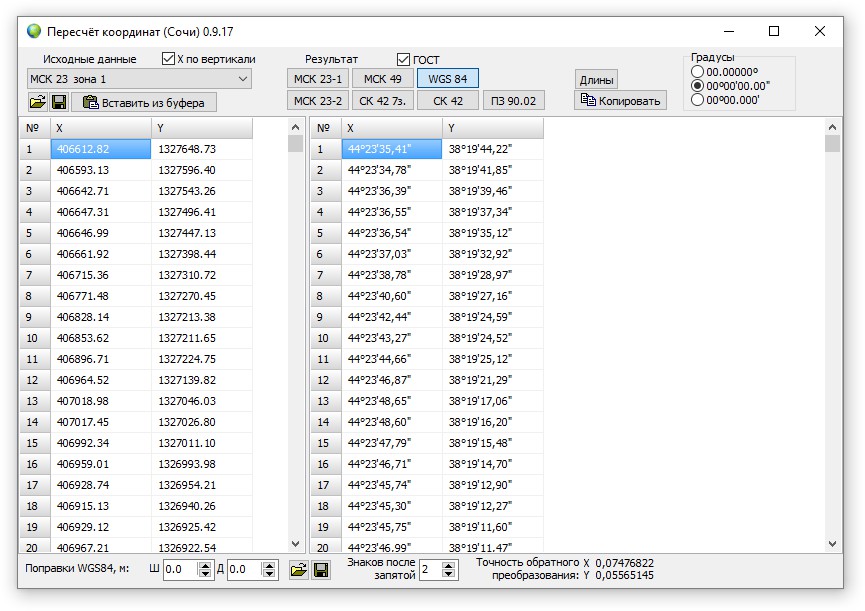This screenshot has height=611, width=865.
Task: Select result cell 44°23'35,41"
Action: [392, 149]
